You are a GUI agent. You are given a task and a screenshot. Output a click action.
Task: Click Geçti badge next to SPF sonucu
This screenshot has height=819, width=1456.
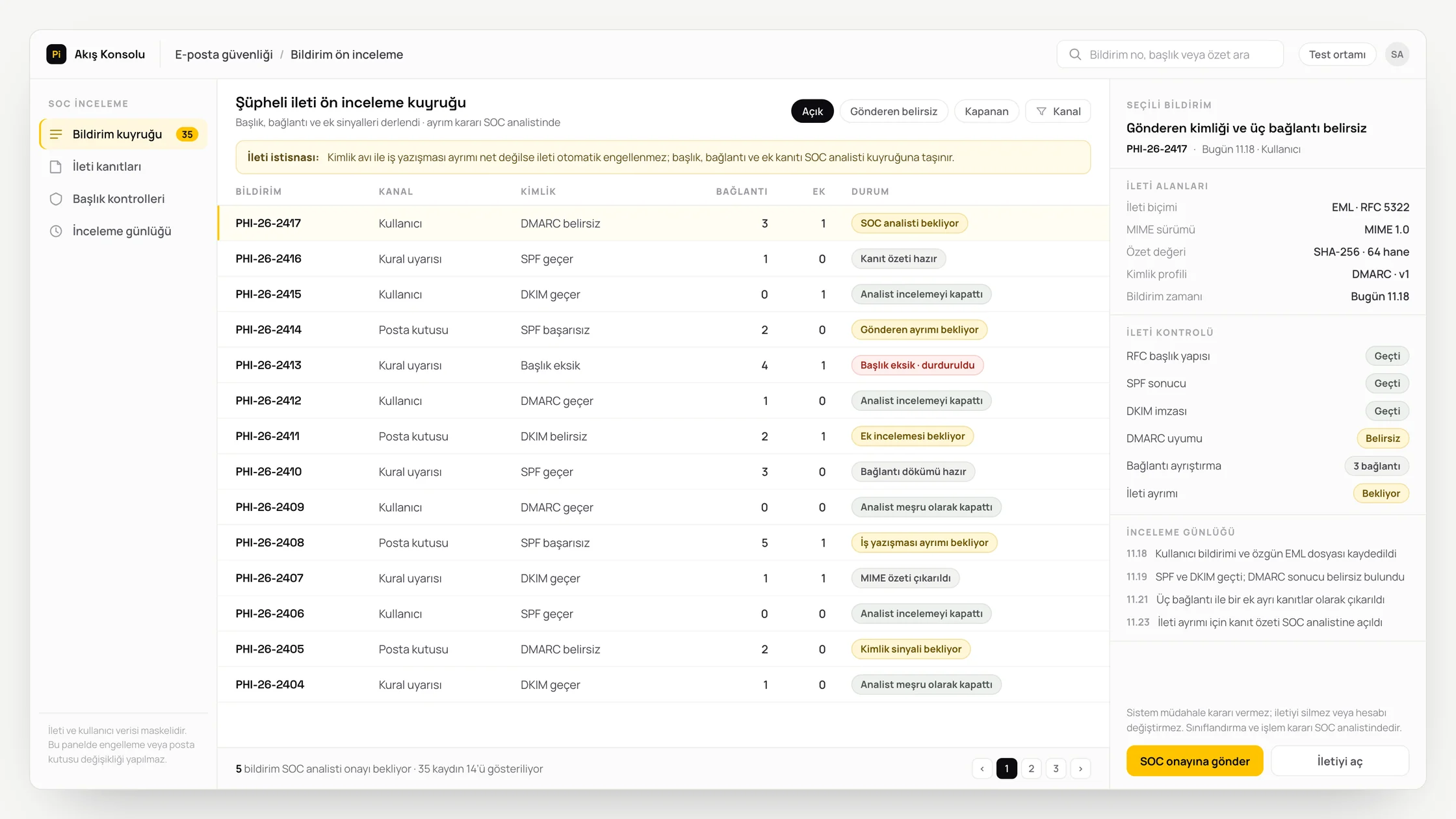(x=1387, y=383)
